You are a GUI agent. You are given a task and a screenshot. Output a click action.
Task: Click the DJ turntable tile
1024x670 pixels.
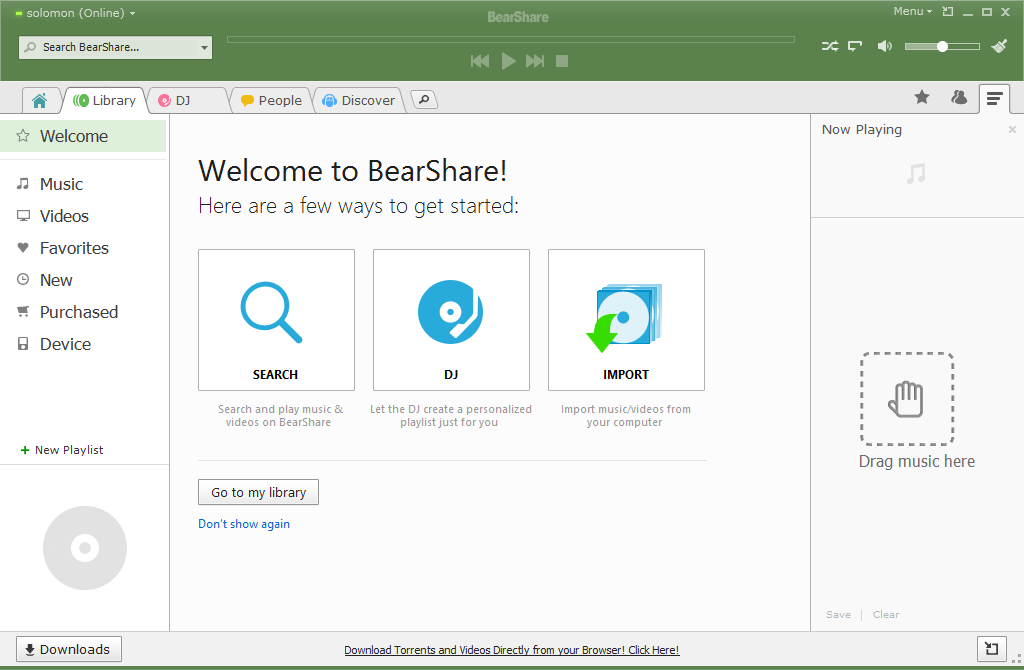[x=451, y=320]
